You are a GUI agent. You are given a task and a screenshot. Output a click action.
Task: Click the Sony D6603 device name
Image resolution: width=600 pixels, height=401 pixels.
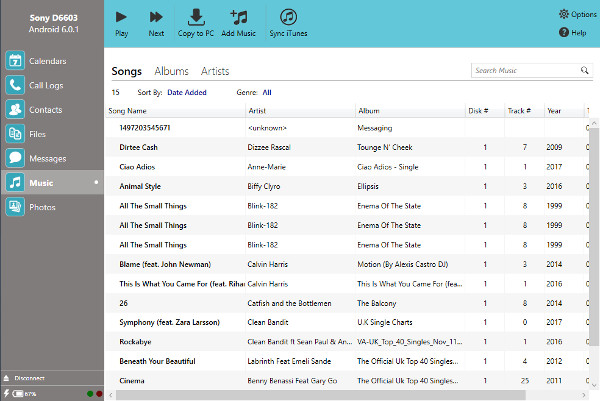[54, 18]
